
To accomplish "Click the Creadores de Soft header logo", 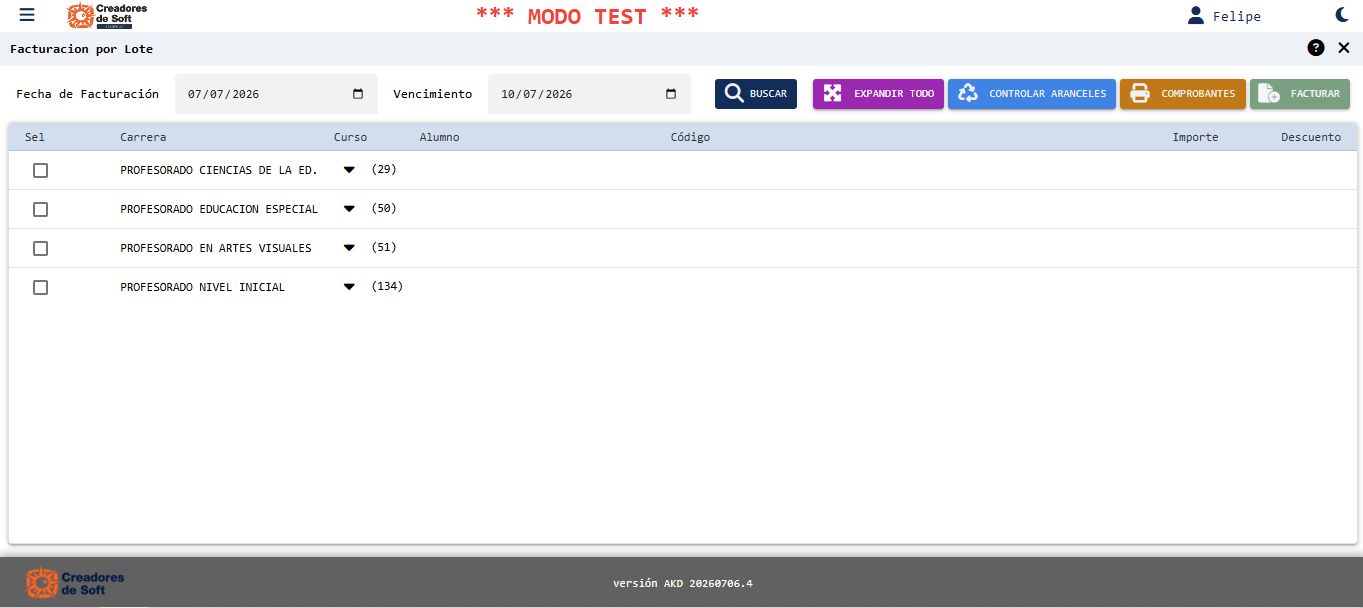I will pyautogui.click(x=107, y=15).
